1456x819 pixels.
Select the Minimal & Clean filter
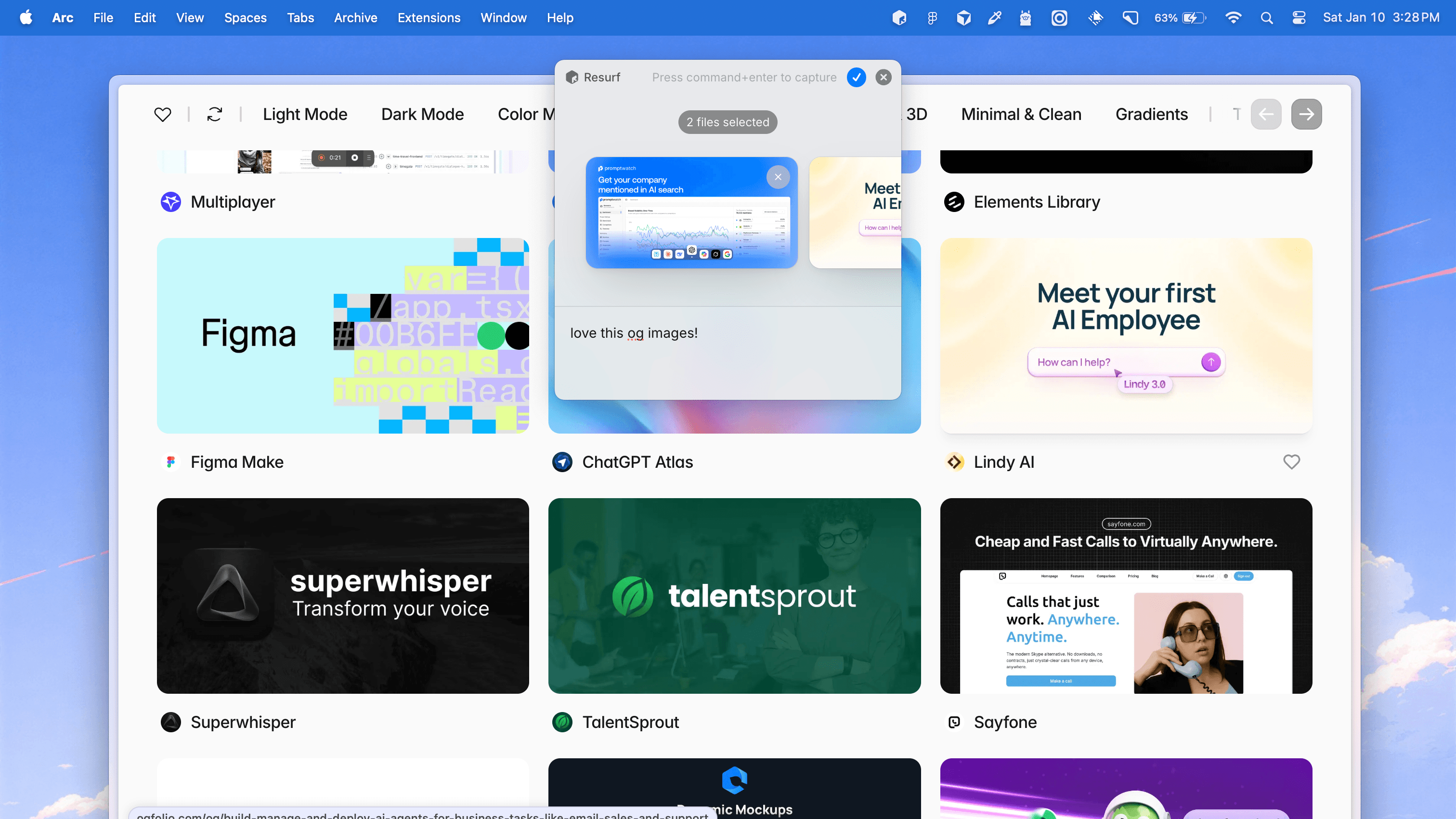pos(1021,114)
